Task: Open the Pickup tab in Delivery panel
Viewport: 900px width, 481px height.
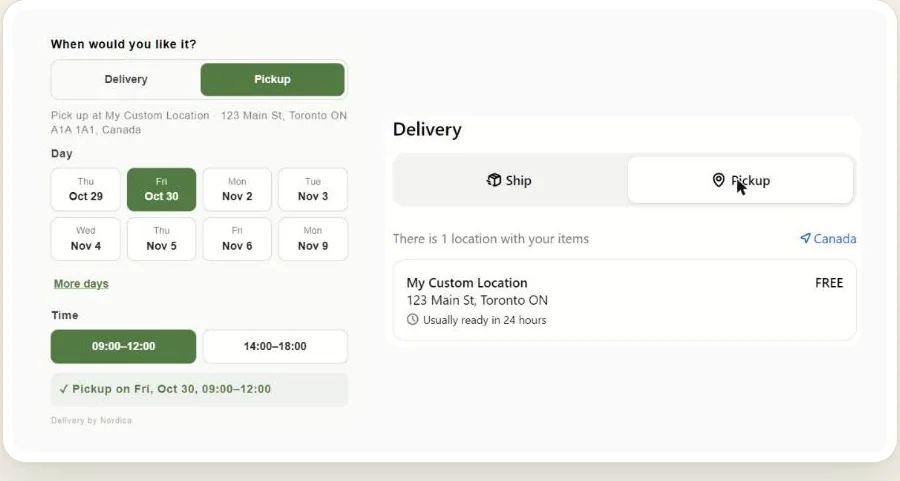Action: coord(740,180)
